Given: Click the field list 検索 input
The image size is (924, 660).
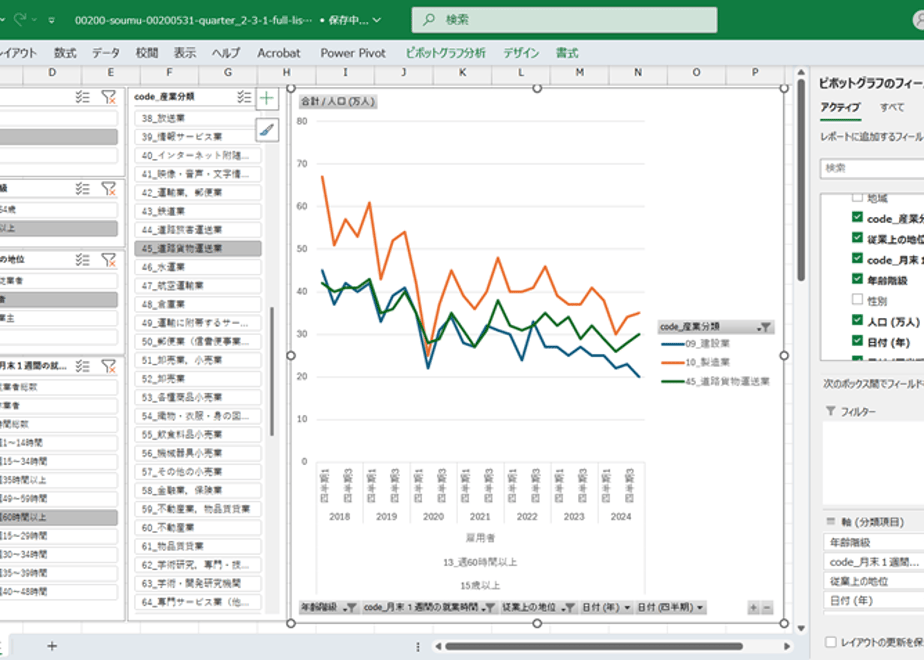Looking at the screenshot, I should 872,169.
